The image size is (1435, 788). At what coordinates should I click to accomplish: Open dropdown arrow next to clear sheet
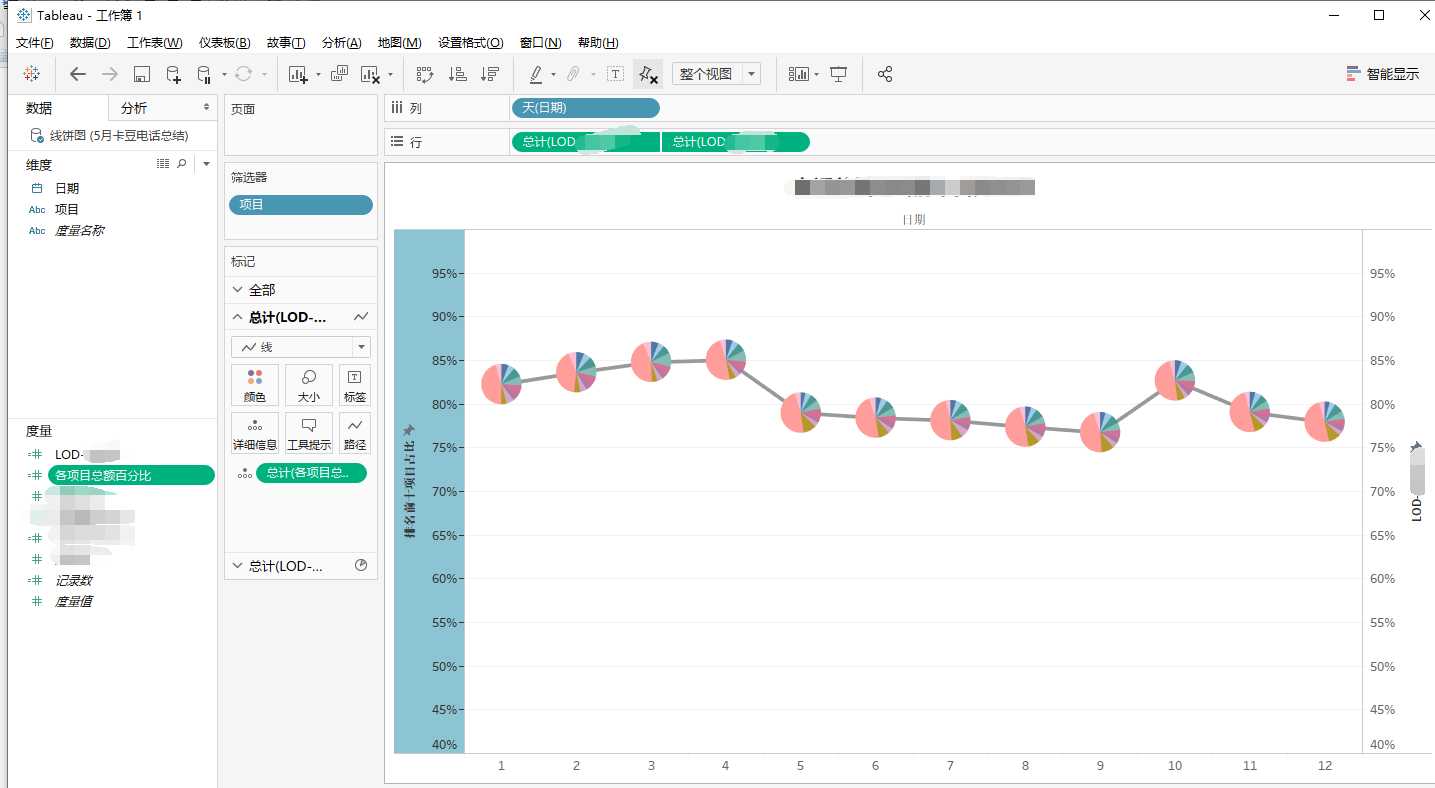click(390, 75)
